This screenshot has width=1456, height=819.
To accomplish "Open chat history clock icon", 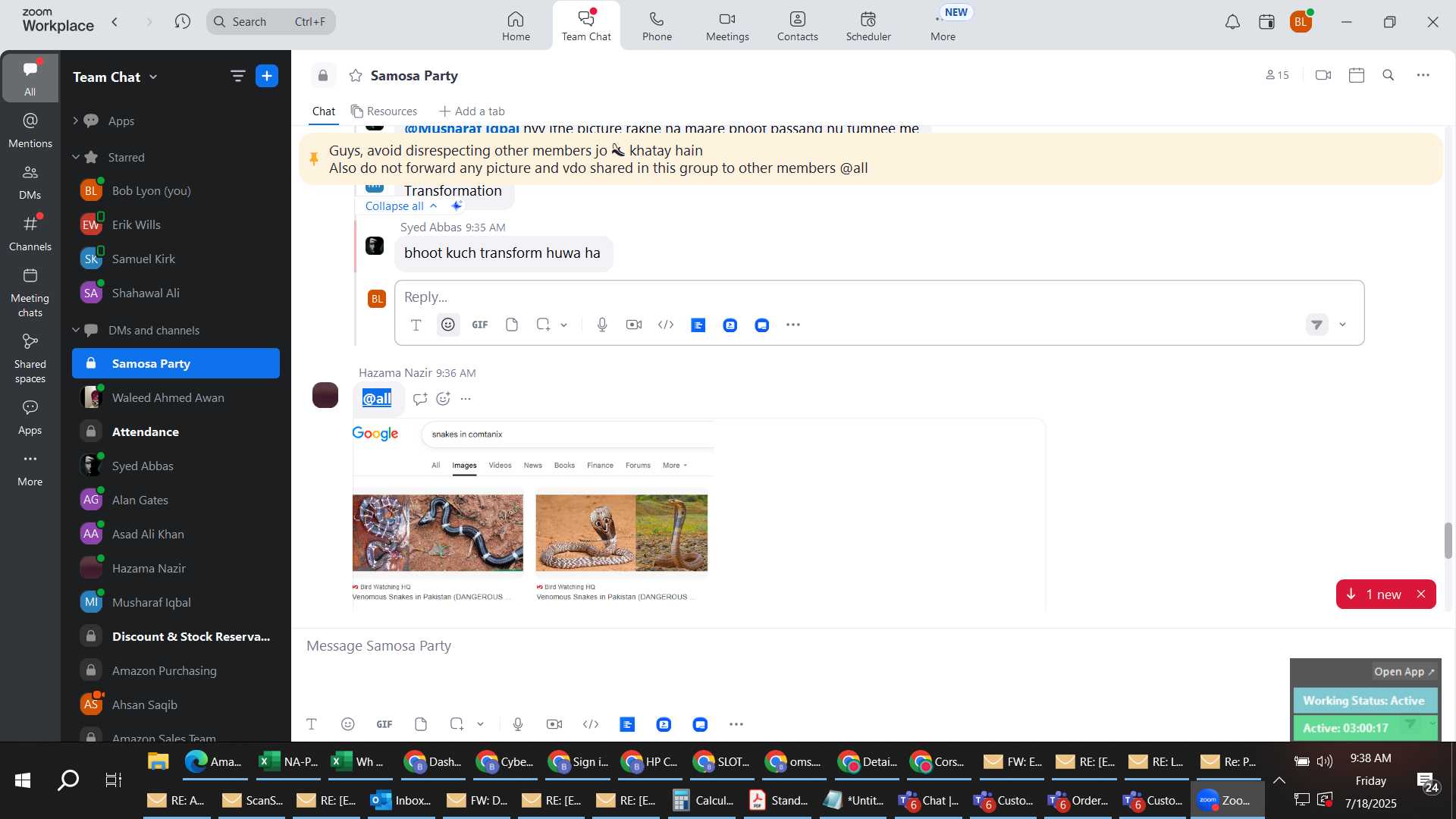I will [x=182, y=21].
